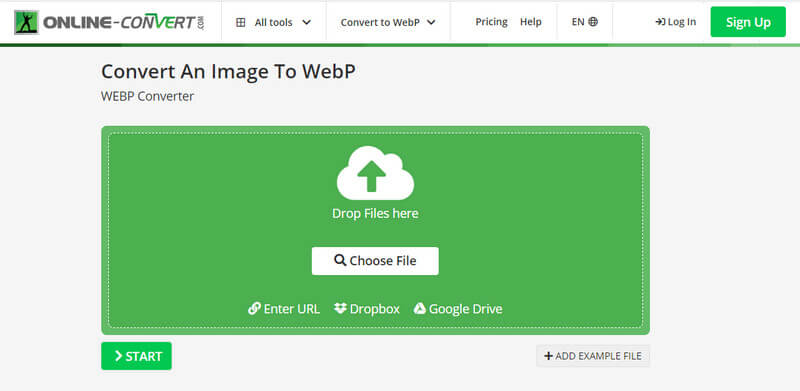Image resolution: width=800 pixels, height=391 pixels.
Task: Click the magnifier icon in Choose File
Action: point(340,260)
